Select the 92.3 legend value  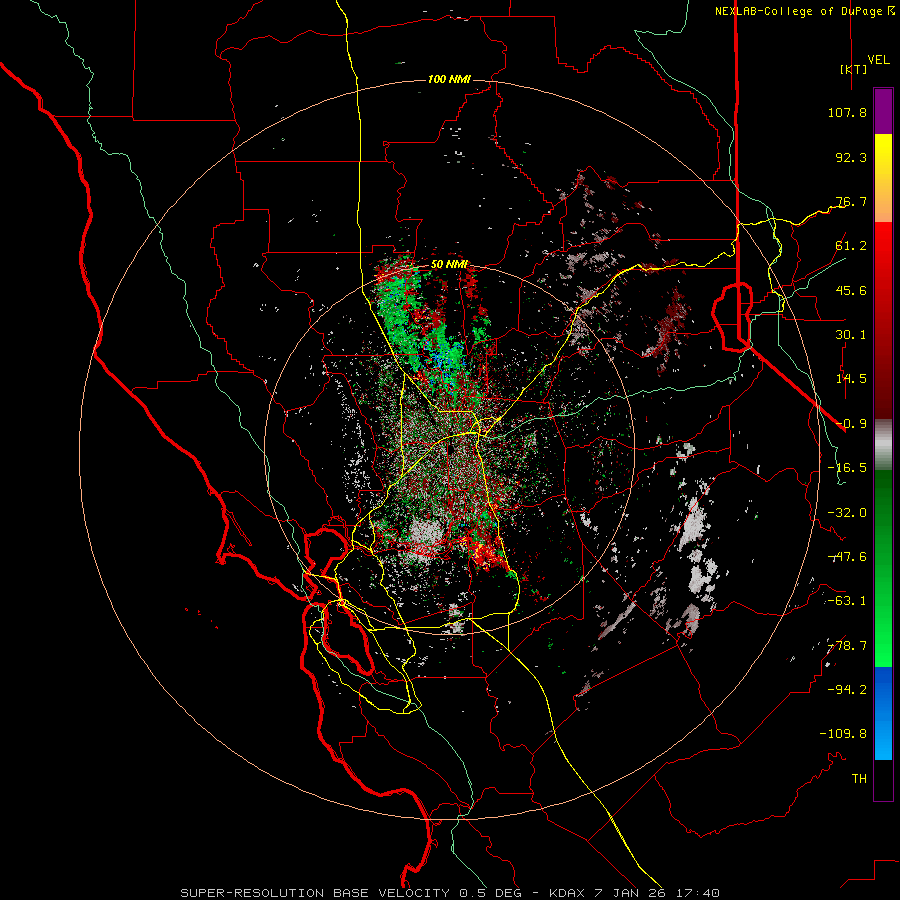click(851, 157)
